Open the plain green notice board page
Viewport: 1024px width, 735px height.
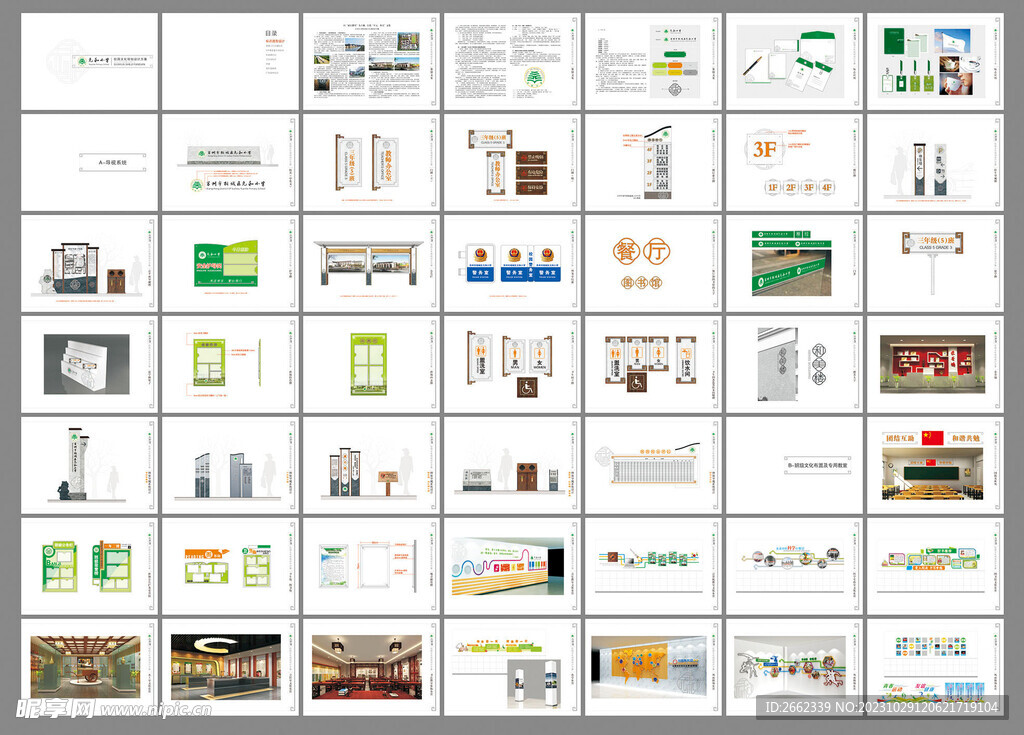coord(372,365)
